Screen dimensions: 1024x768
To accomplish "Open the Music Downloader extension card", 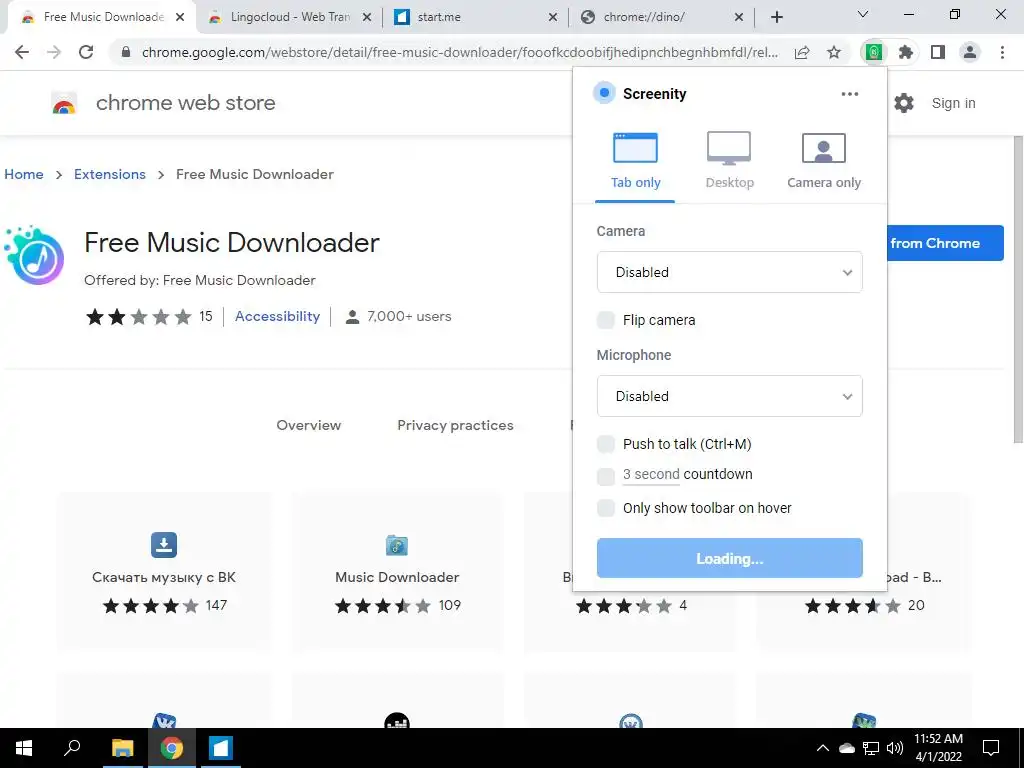I will tap(397, 572).
